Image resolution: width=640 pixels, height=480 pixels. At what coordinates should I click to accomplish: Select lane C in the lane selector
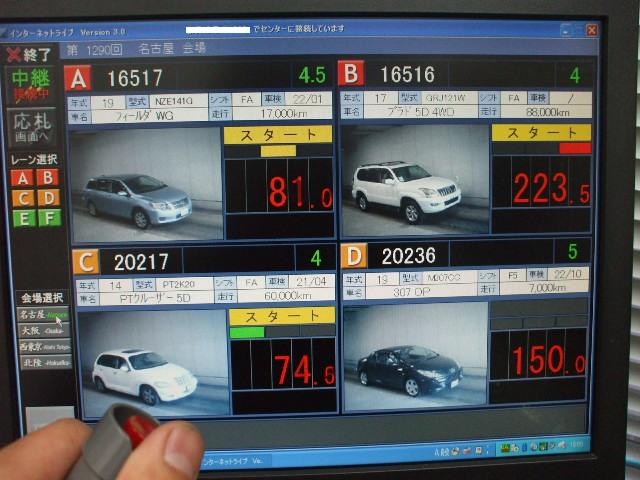22,197
